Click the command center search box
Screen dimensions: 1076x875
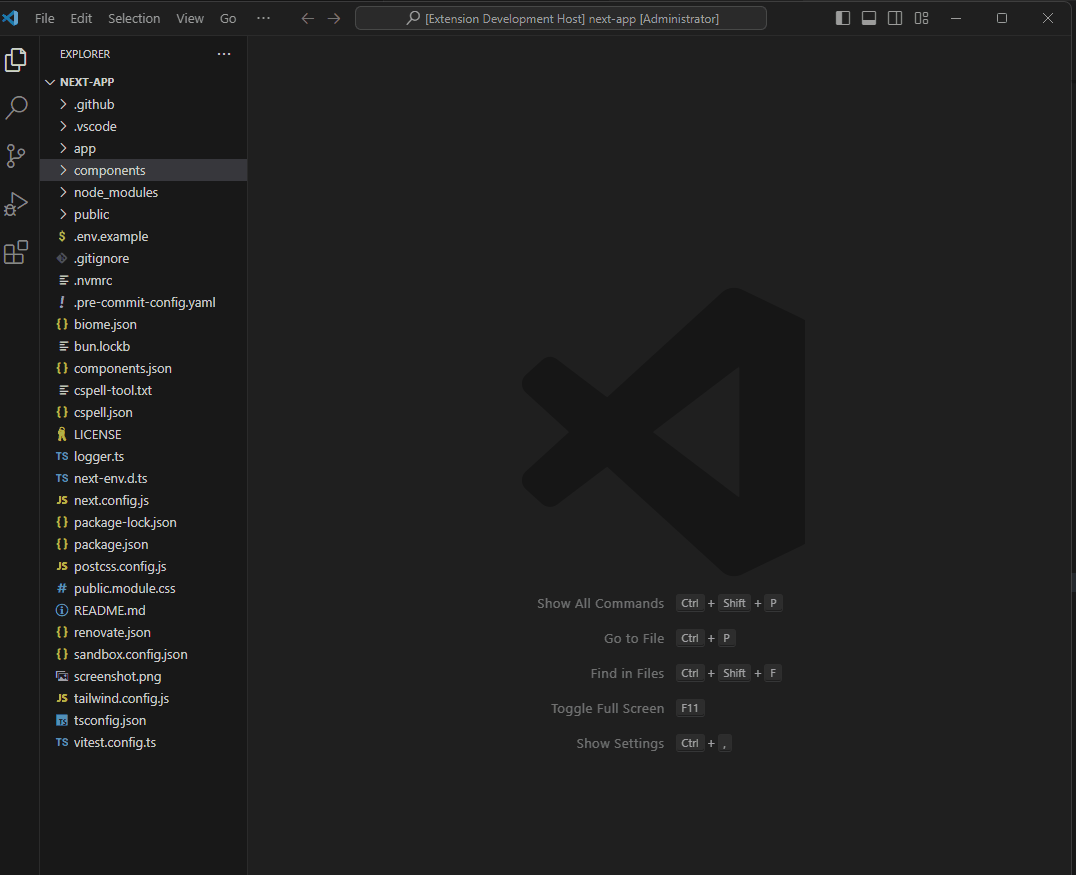click(561, 19)
